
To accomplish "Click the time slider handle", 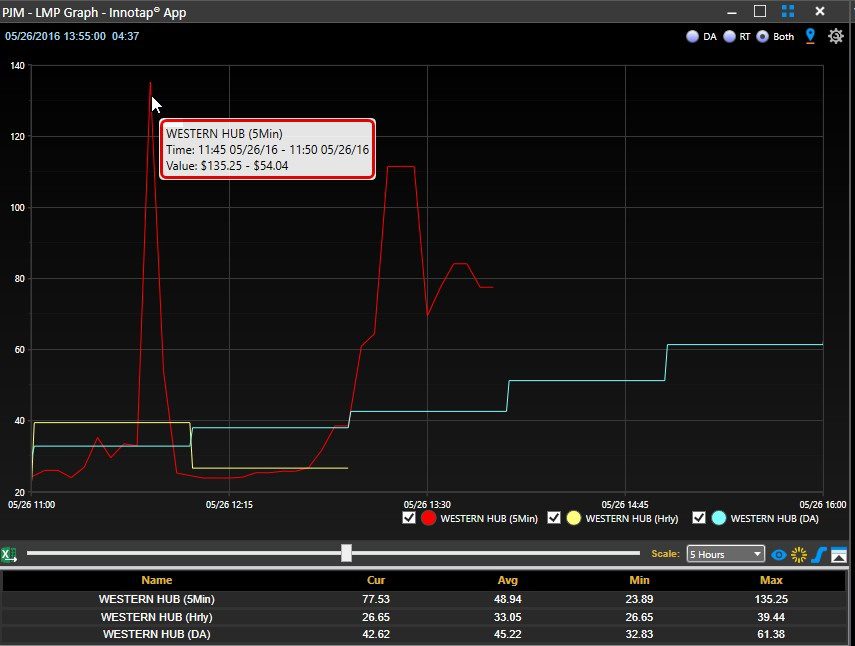I will click(x=346, y=553).
